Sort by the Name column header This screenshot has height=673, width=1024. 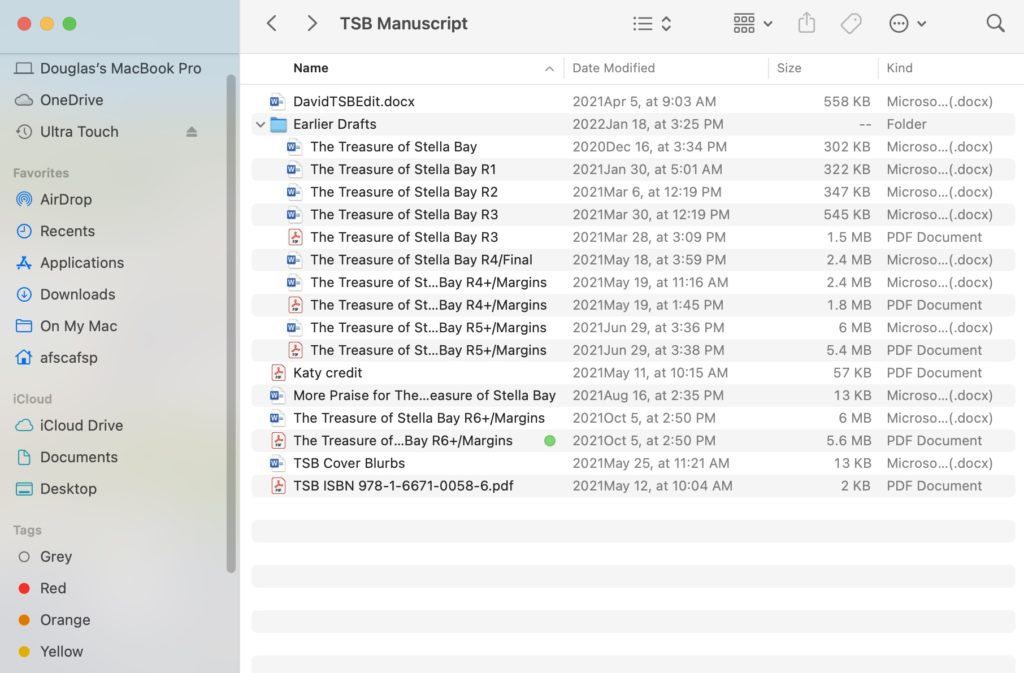coord(311,68)
